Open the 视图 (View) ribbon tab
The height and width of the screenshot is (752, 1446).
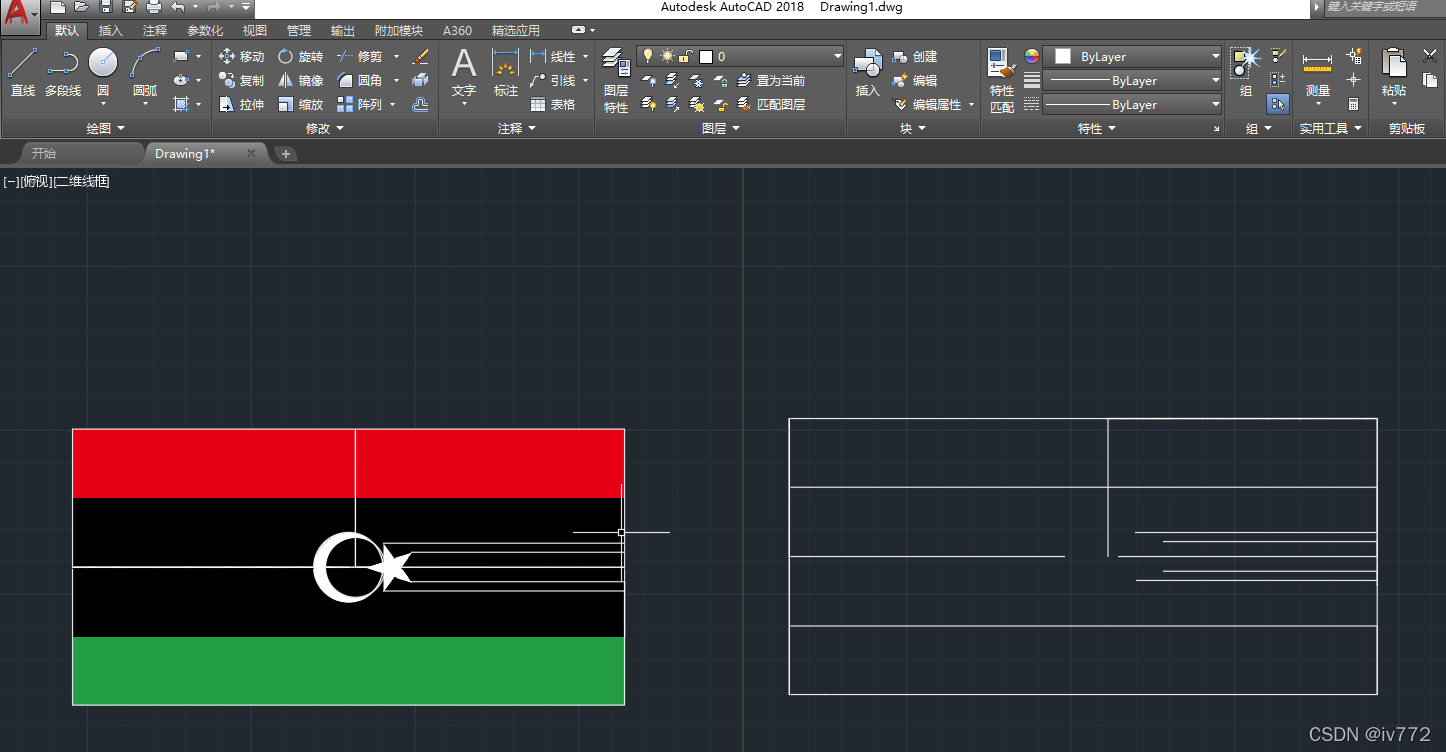tap(255, 31)
